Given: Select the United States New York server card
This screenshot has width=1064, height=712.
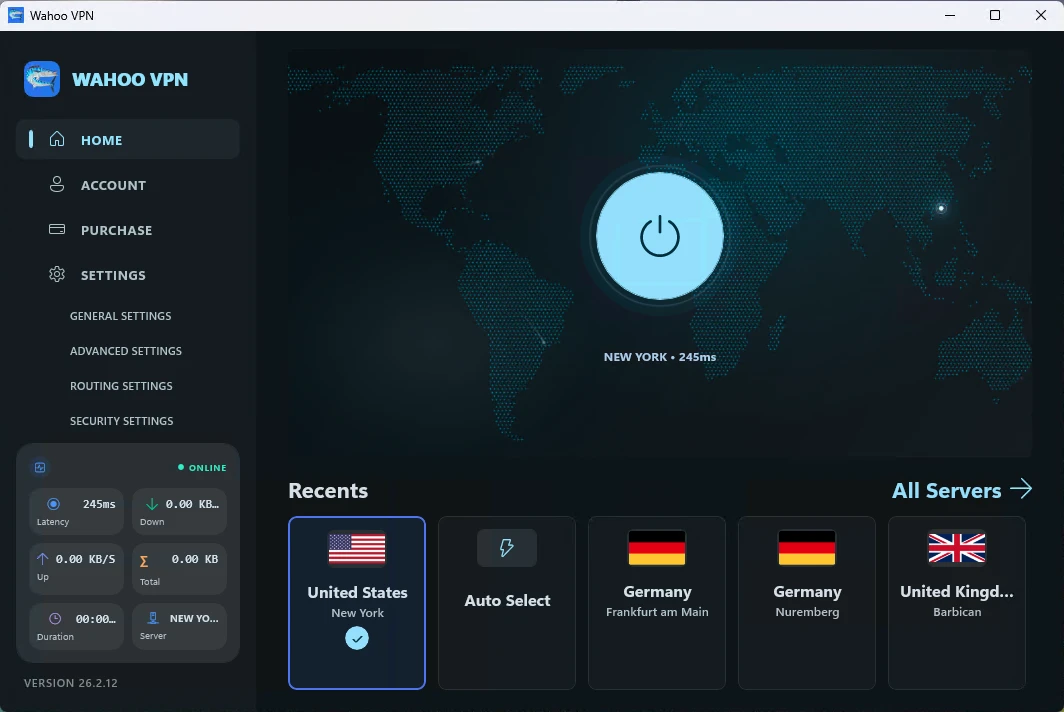Looking at the screenshot, I should pos(357,603).
